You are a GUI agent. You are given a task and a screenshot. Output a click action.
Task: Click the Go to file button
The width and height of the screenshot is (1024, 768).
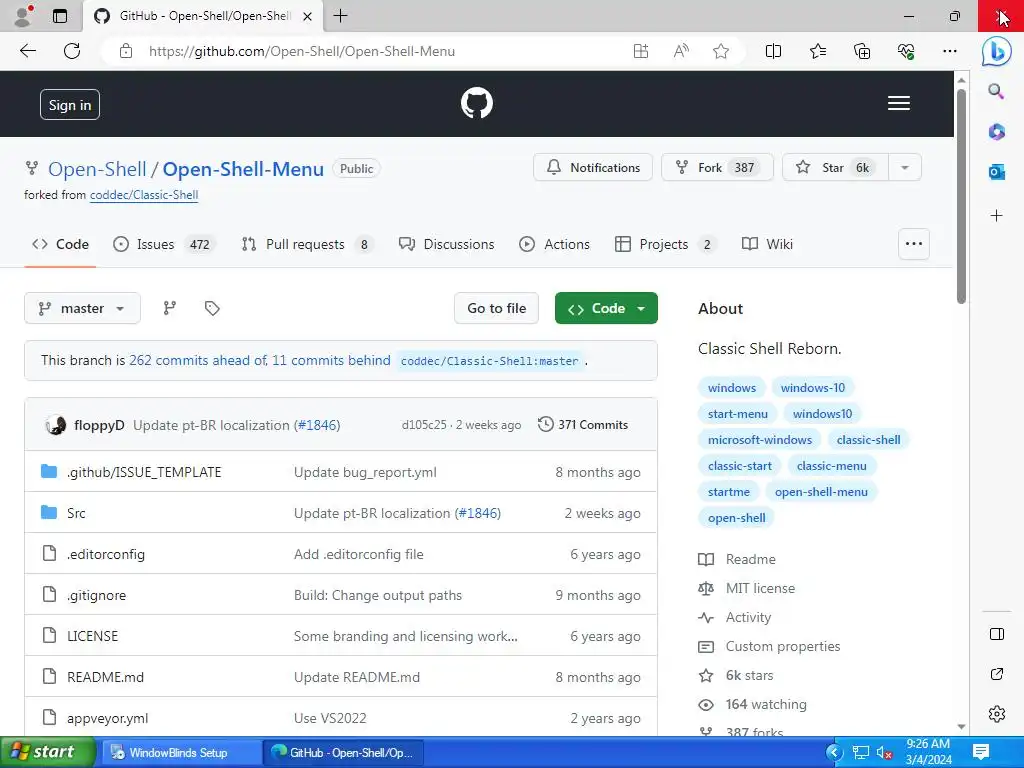pyautogui.click(x=496, y=308)
